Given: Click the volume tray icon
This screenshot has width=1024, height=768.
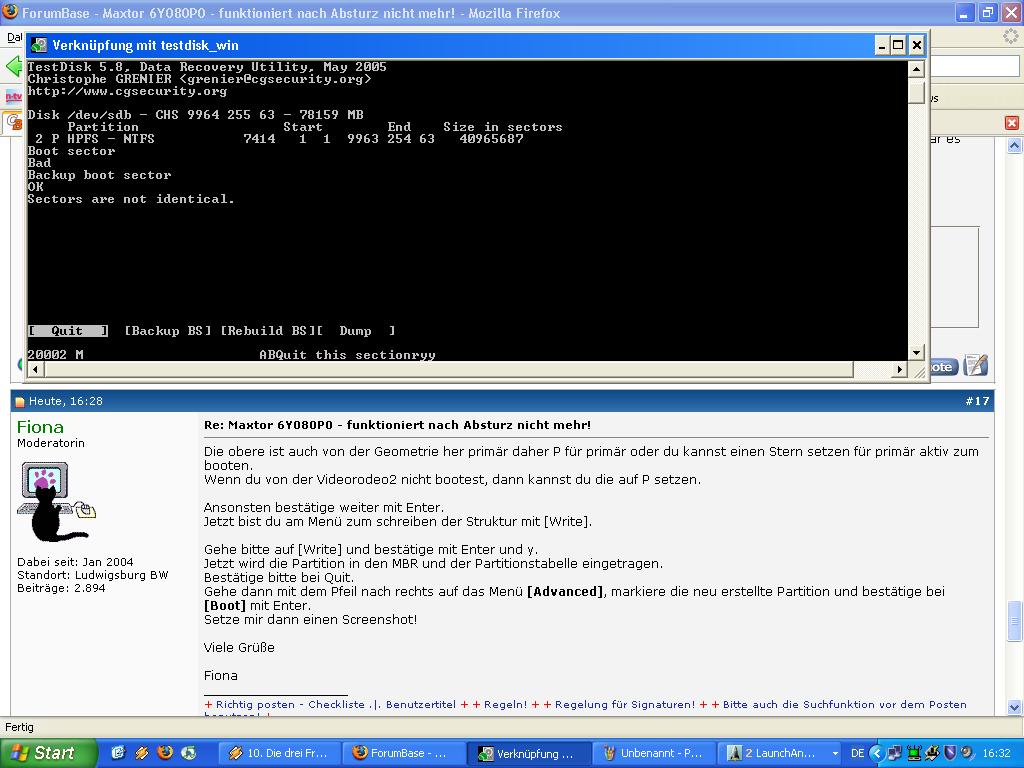Looking at the screenshot, I should [x=967, y=753].
